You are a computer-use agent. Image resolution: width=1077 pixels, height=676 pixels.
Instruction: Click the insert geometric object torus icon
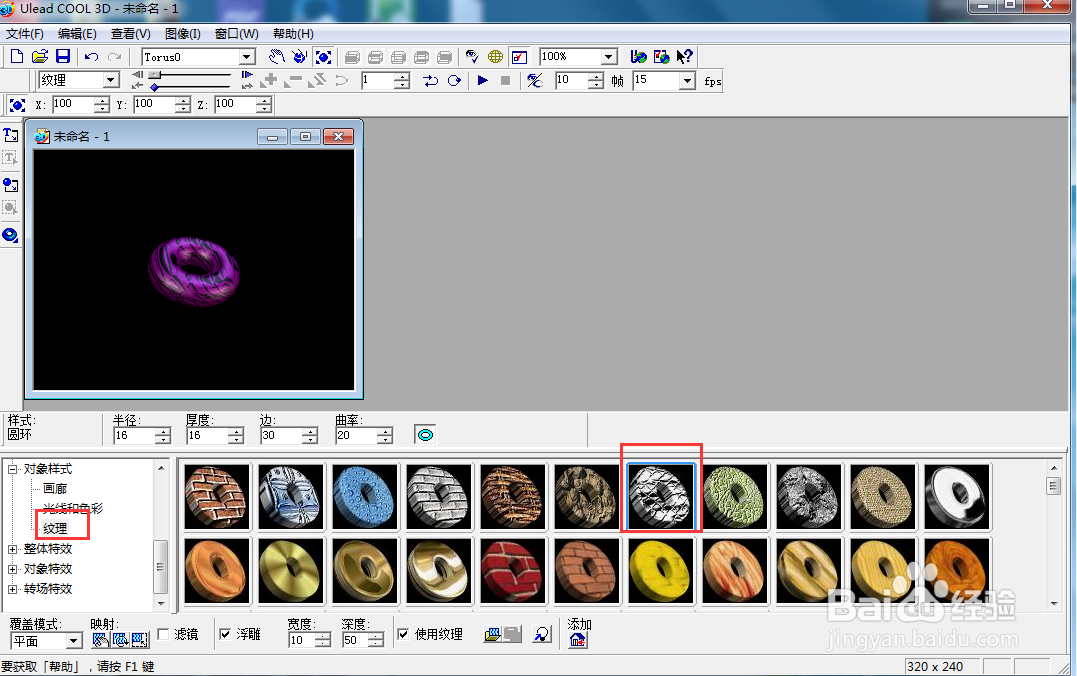point(10,235)
